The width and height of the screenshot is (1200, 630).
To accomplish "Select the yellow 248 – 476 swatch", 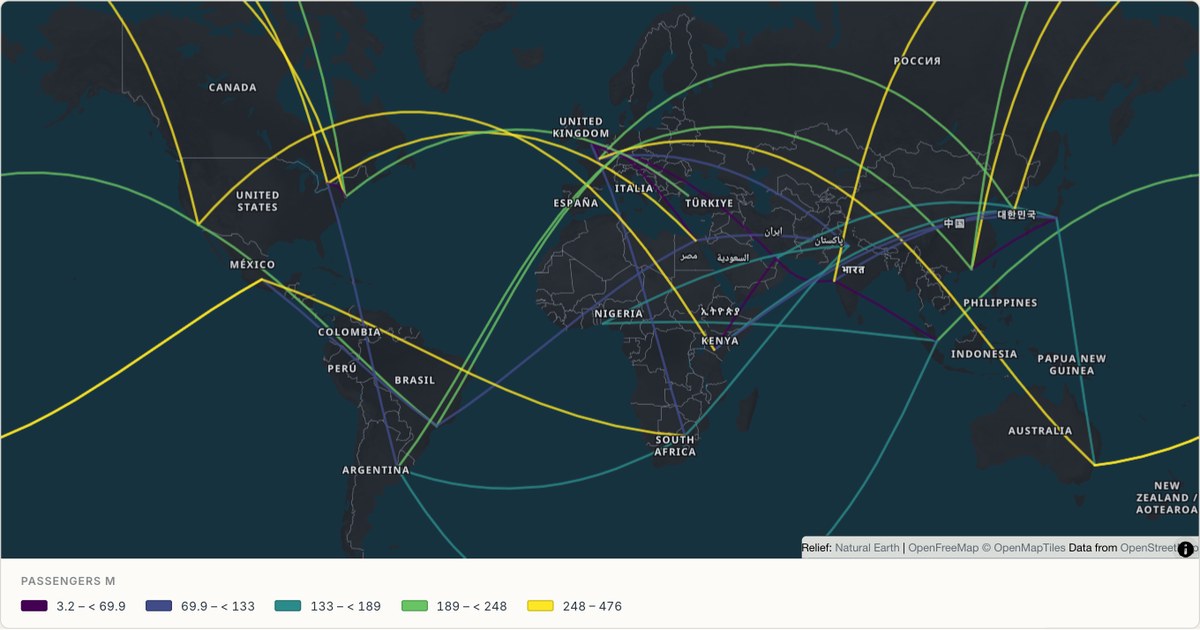I will 540,606.
